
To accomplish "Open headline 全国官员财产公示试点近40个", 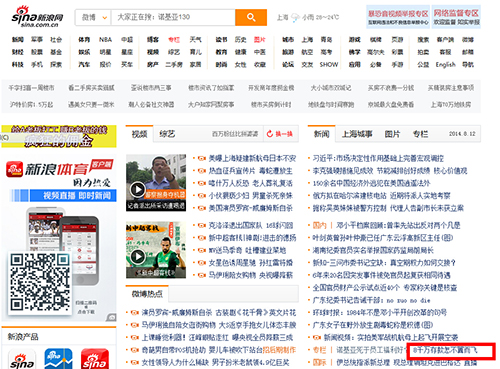I will point(356,288).
